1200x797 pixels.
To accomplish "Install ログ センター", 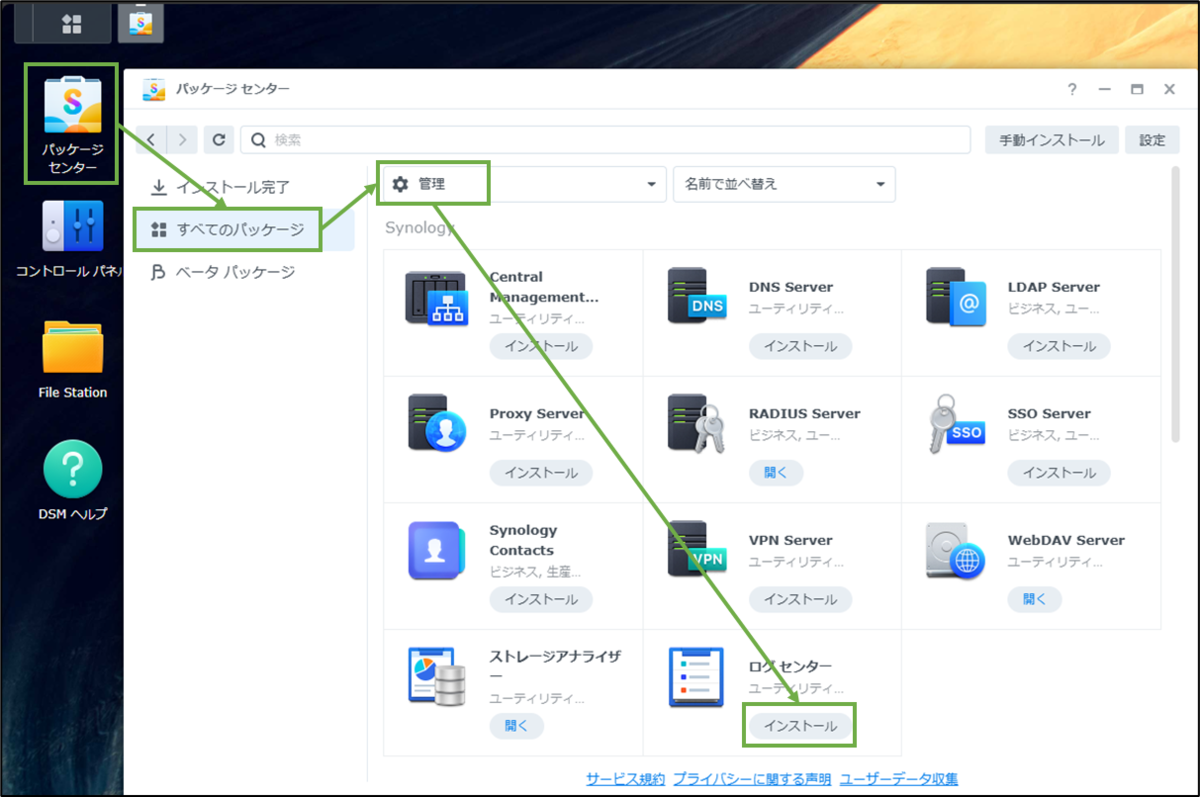I will point(800,726).
